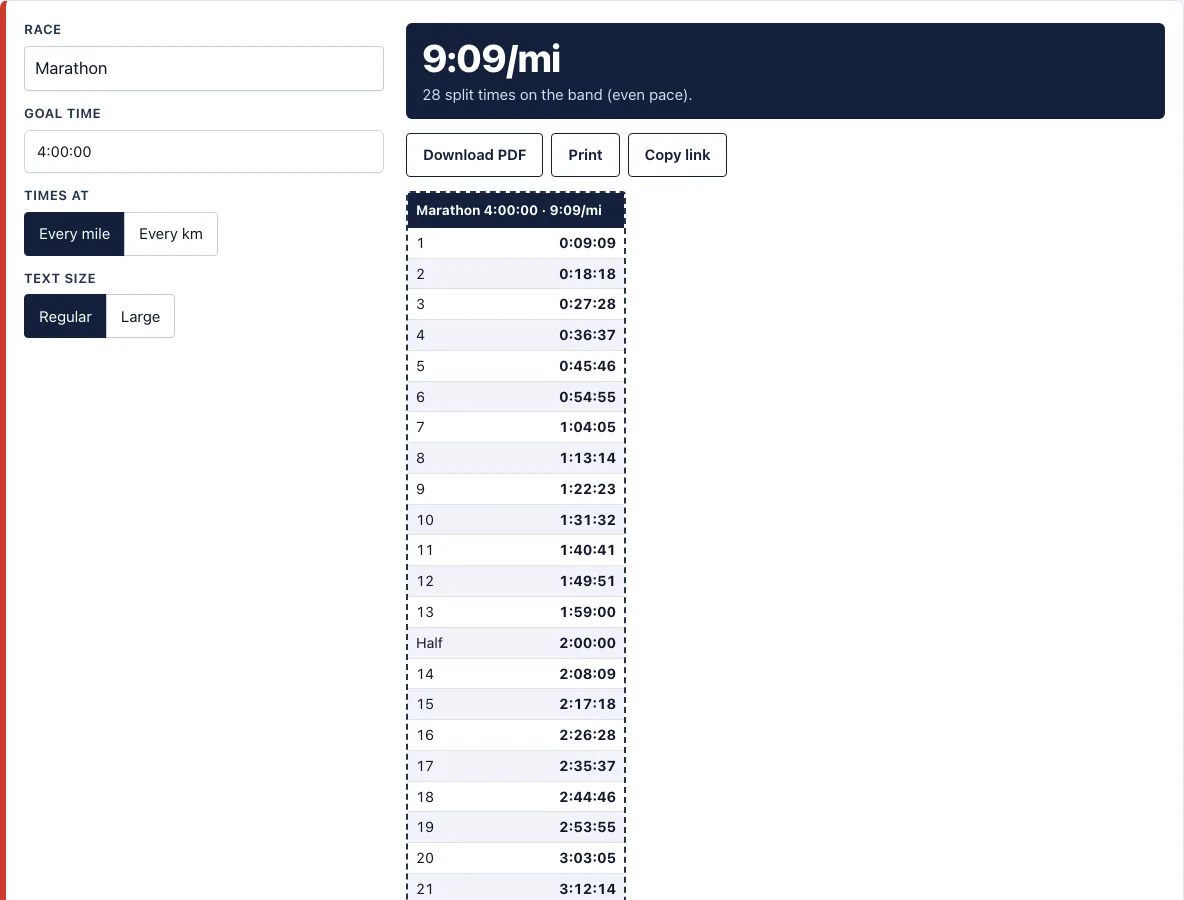
Task: Select mile 2 split 0:18:18
Action: pyautogui.click(x=587, y=274)
